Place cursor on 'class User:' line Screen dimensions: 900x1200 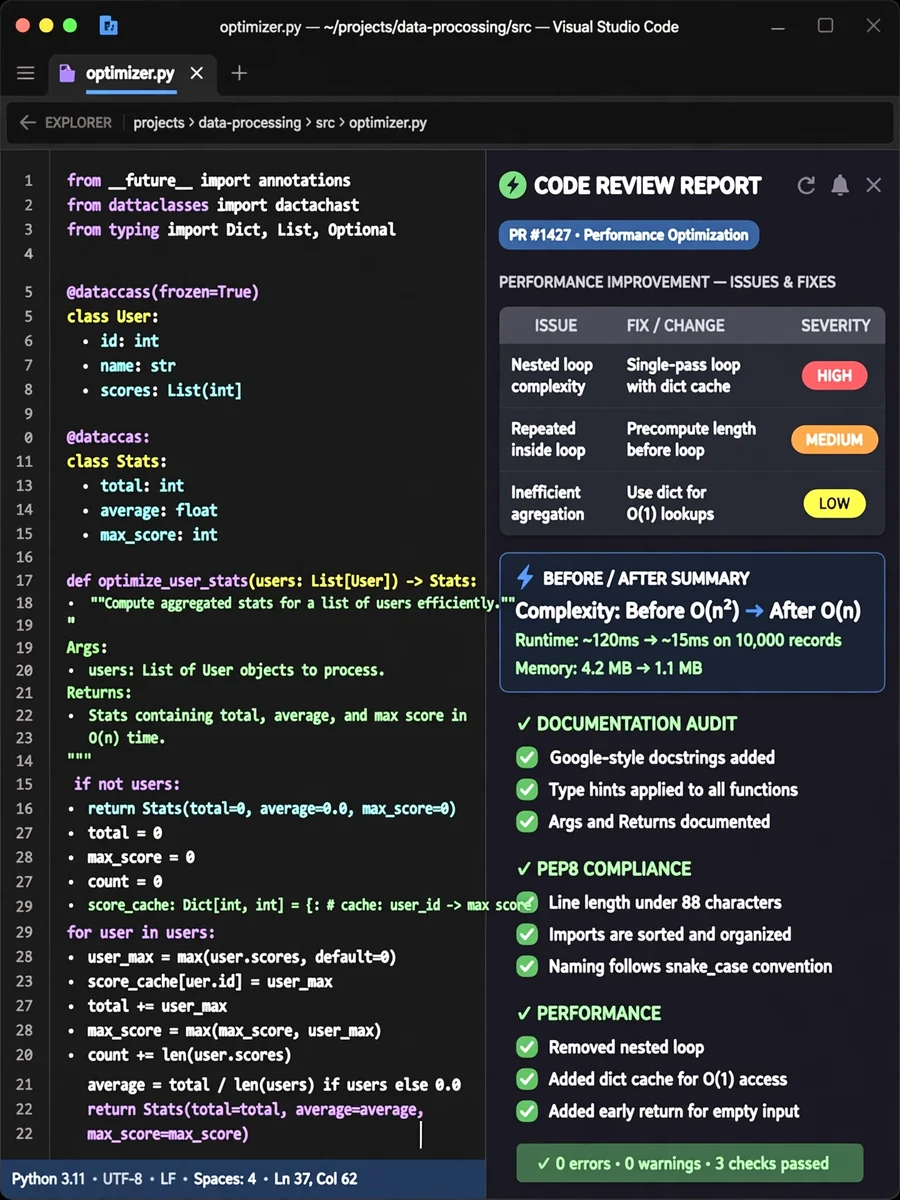point(112,316)
